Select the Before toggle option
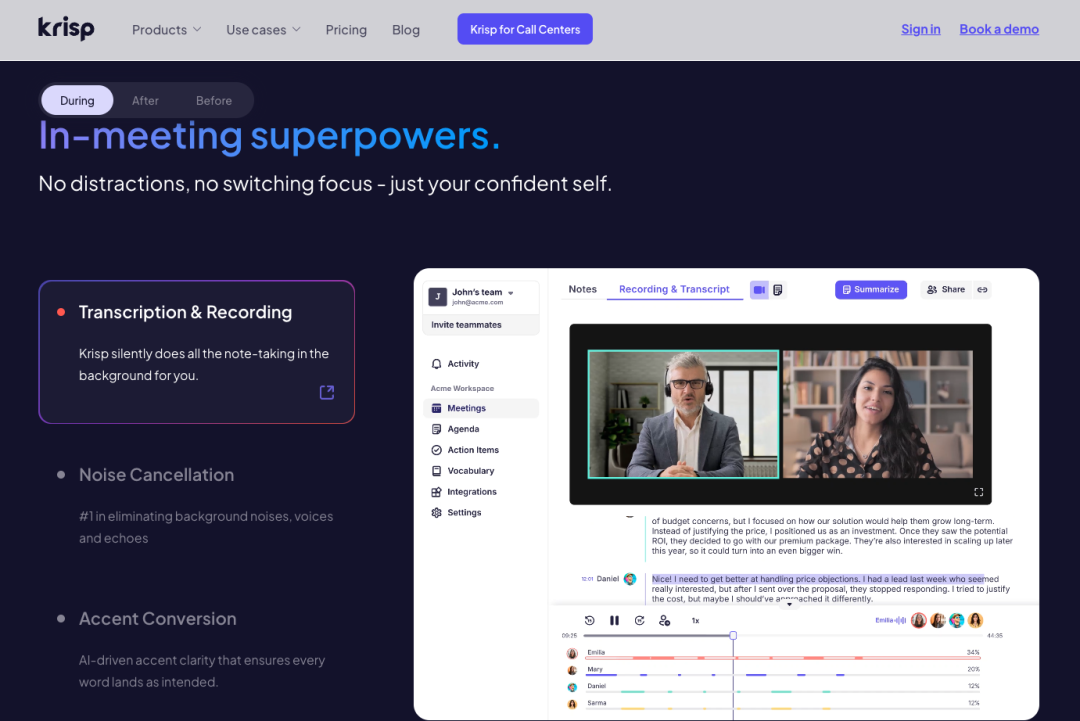Screen dimensions: 1080x721 214,101
